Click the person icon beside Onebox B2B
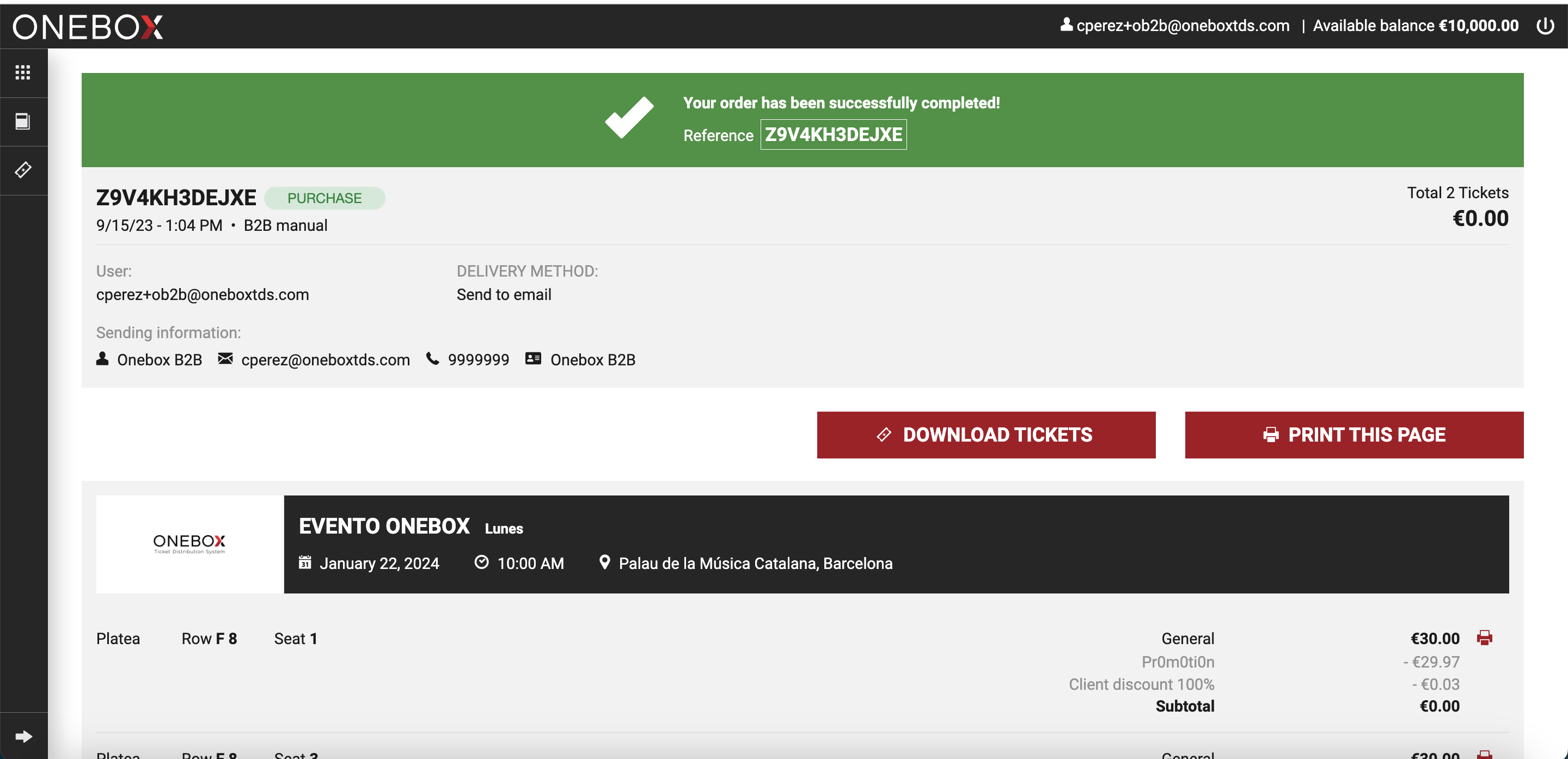Screen dimensions: 1568x759 coord(102,358)
